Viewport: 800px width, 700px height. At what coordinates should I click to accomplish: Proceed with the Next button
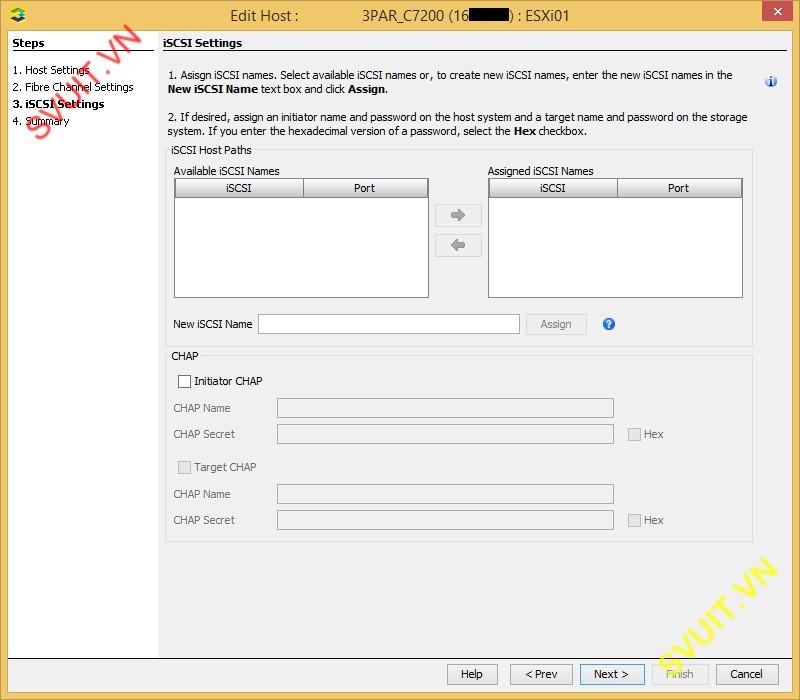point(612,674)
